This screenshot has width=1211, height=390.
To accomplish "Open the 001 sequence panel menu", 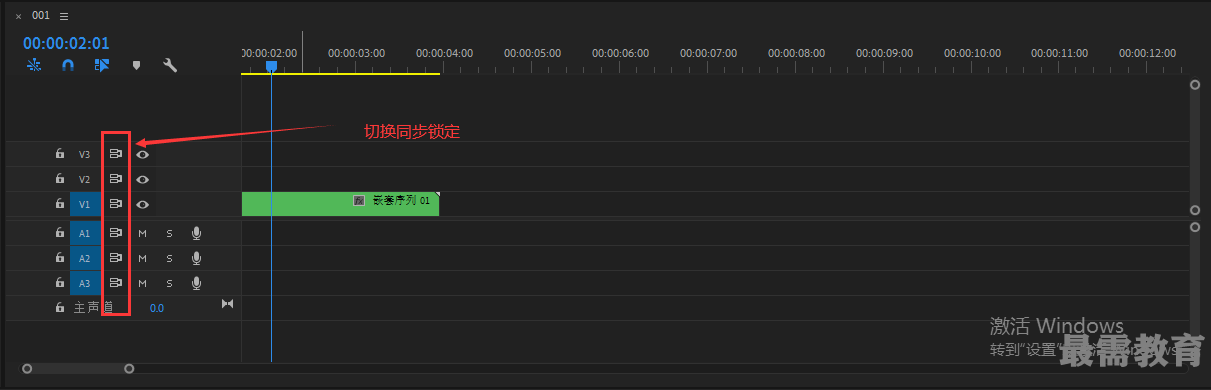I will coord(64,16).
